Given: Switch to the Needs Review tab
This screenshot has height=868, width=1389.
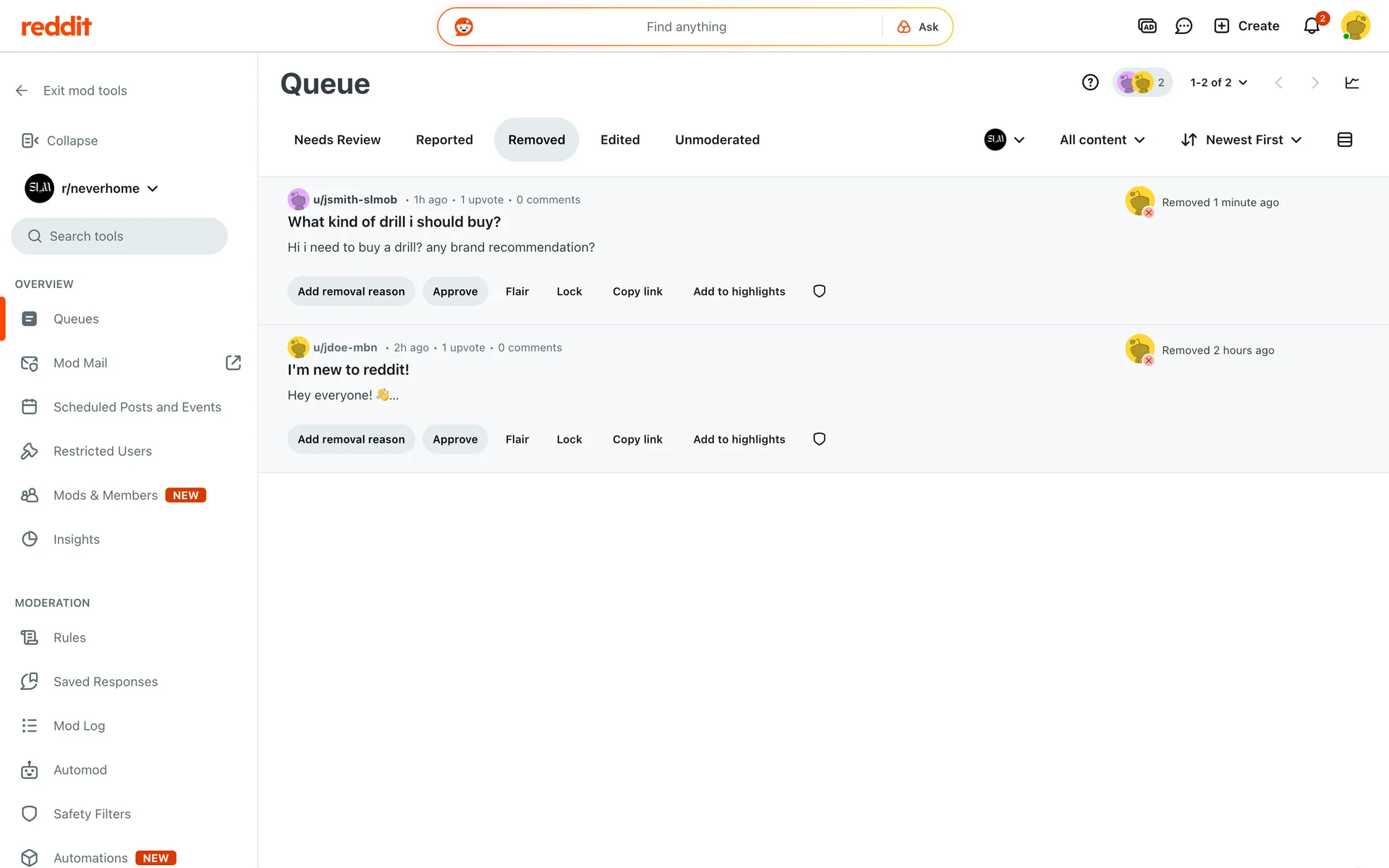Looking at the screenshot, I should click(337, 140).
